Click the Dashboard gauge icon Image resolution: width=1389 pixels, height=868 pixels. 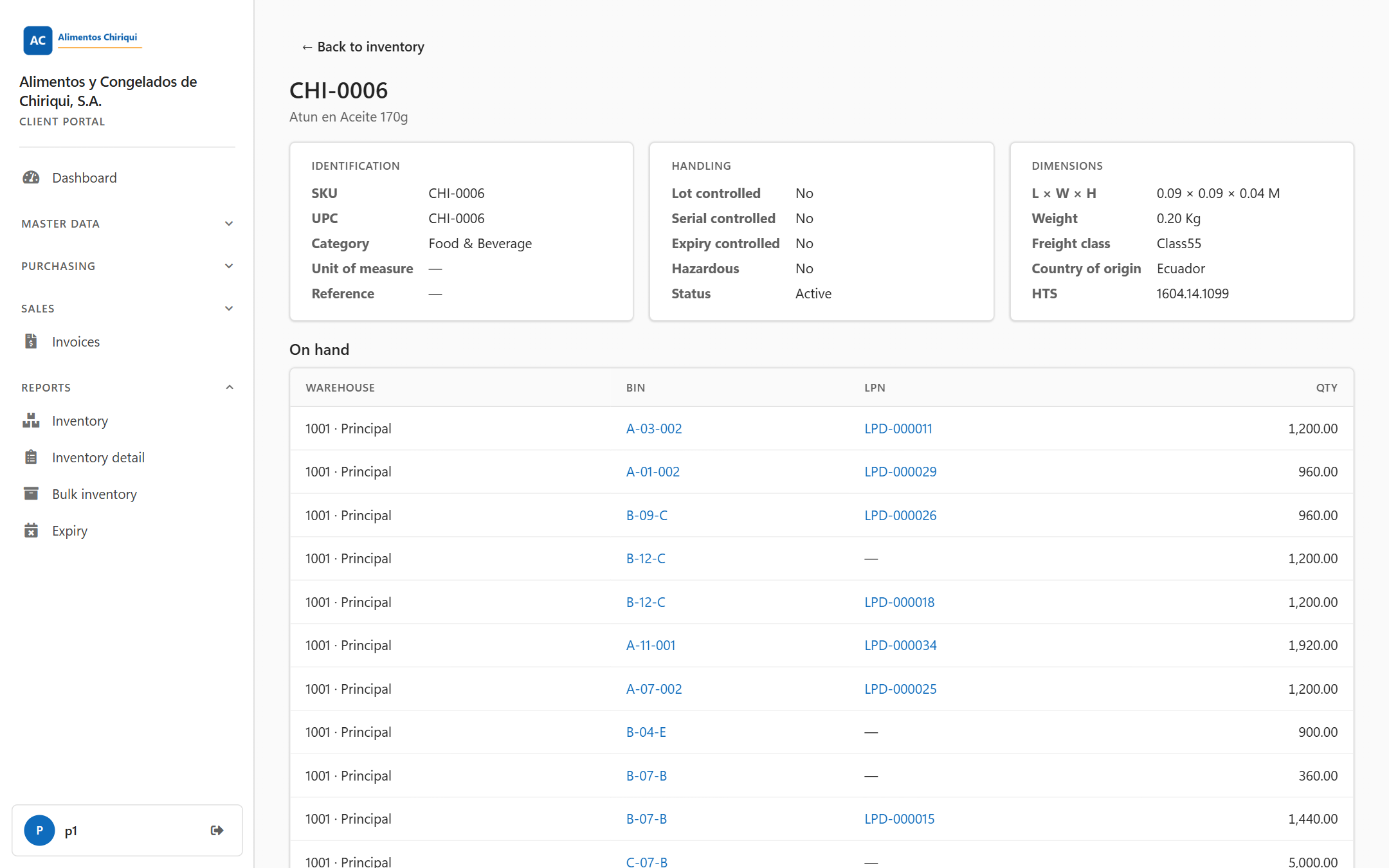click(x=31, y=177)
